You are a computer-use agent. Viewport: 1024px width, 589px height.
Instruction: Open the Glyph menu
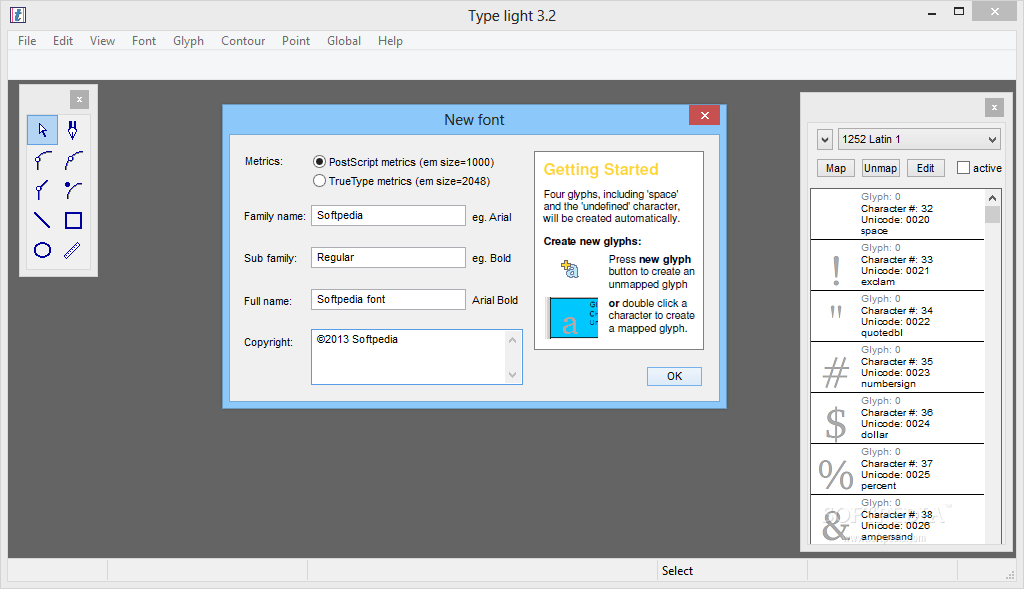coord(188,40)
